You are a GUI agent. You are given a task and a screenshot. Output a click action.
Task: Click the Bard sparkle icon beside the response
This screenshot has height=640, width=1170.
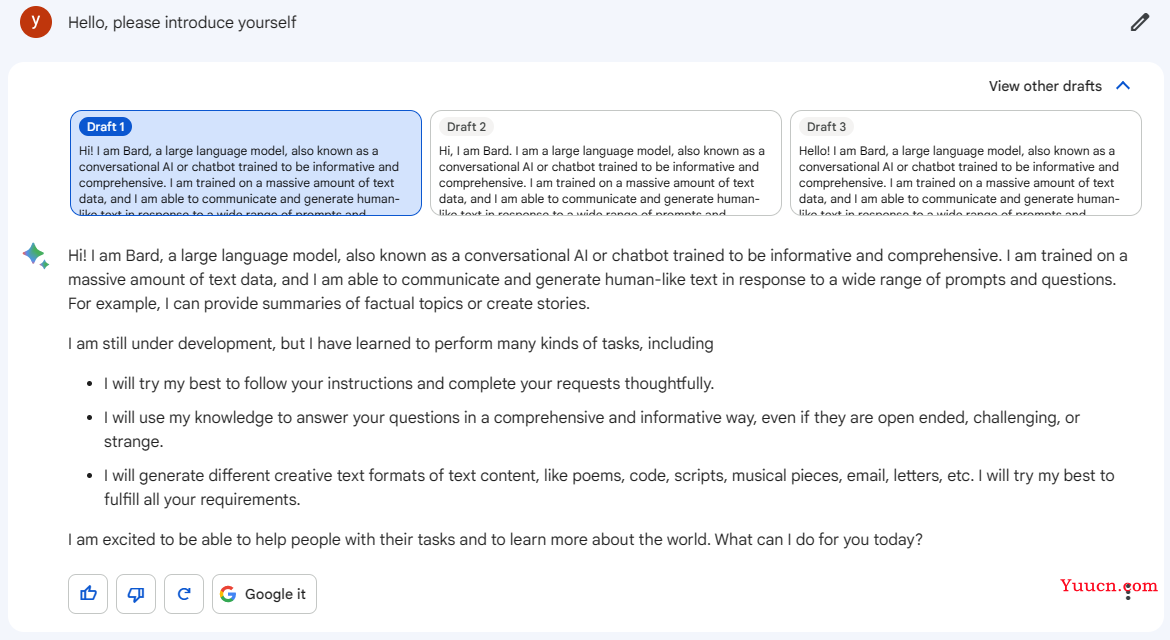point(36,256)
